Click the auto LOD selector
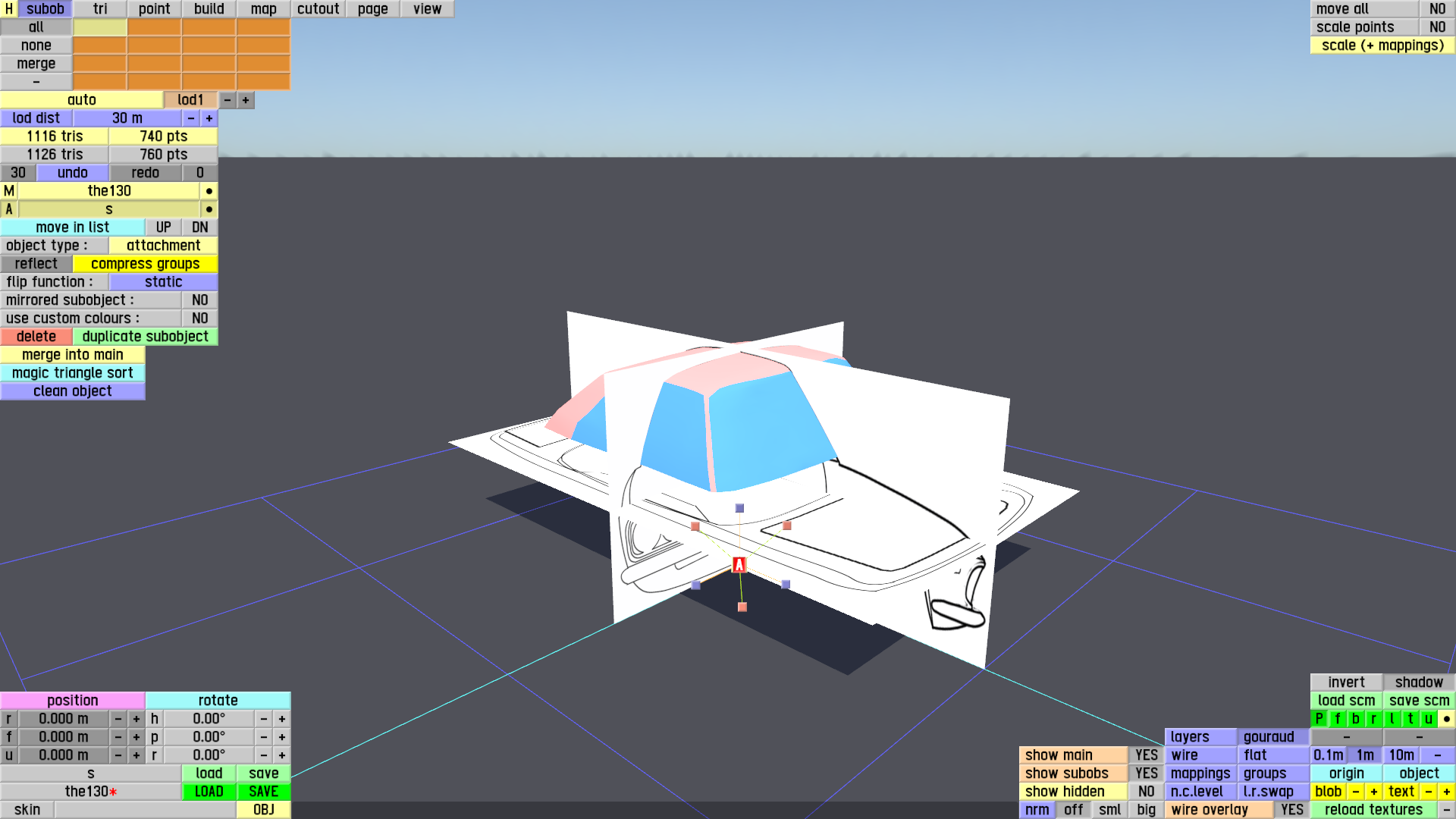The width and height of the screenshot is (1456, 819). [82, 100]
